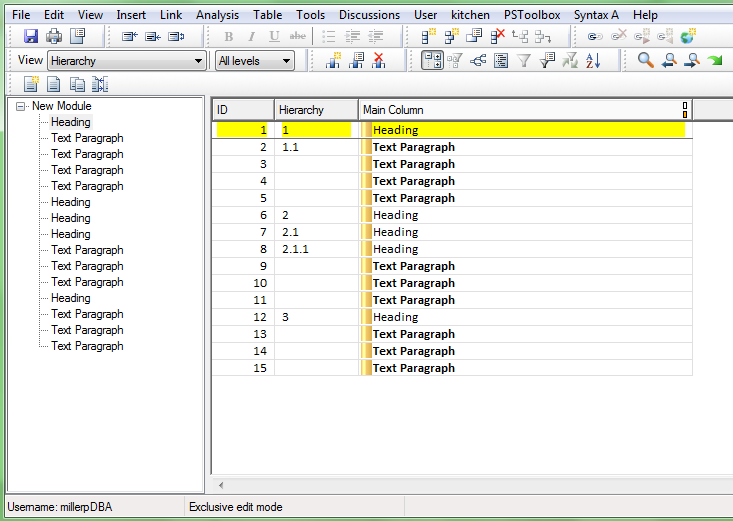
Task: Click the second column arrow toolbar icon
Action: pyautogui.click(x=153, y=36)
